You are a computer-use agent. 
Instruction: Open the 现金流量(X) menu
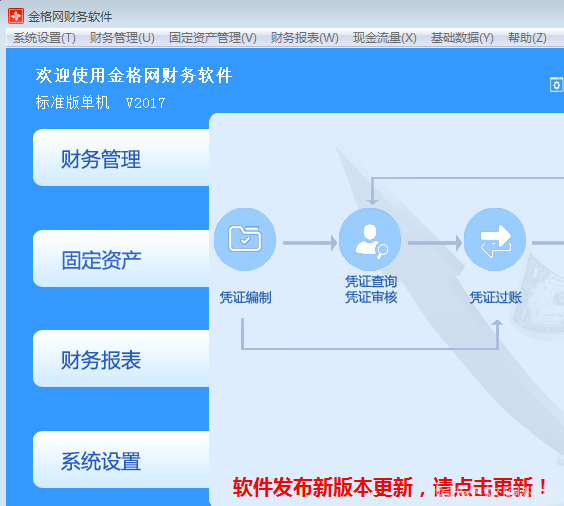(x=385, y=38)
